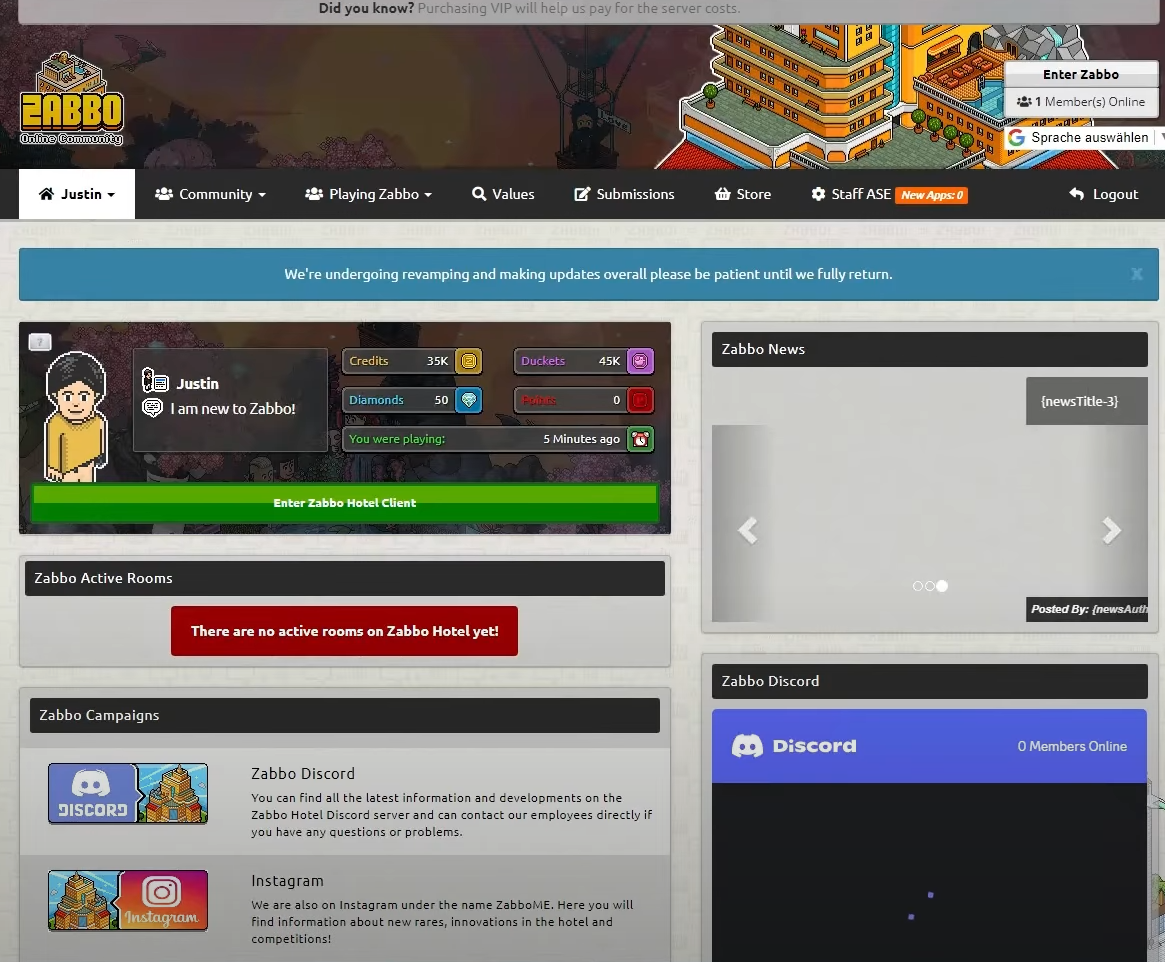
Task: Select the second news carousel dot
Action: [929, 586]
